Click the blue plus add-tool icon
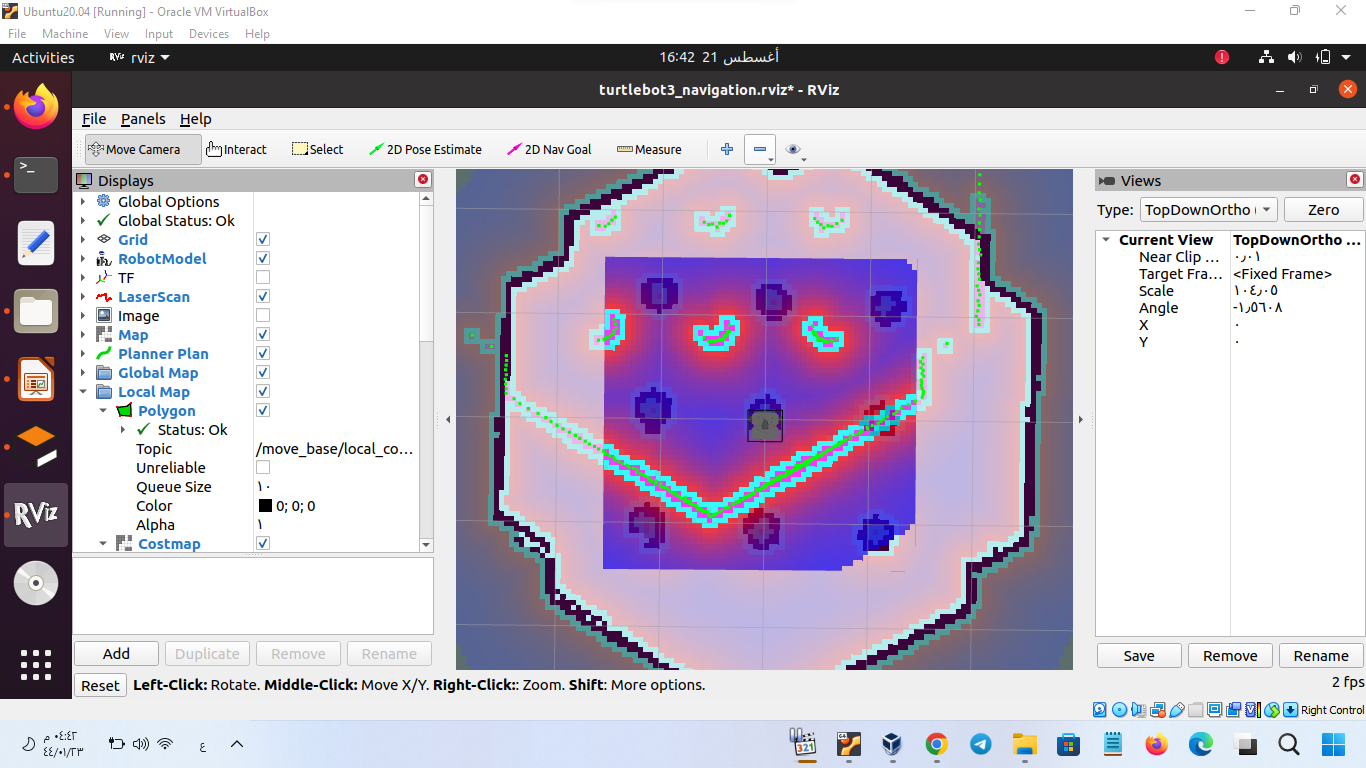 tap(727, 150)
